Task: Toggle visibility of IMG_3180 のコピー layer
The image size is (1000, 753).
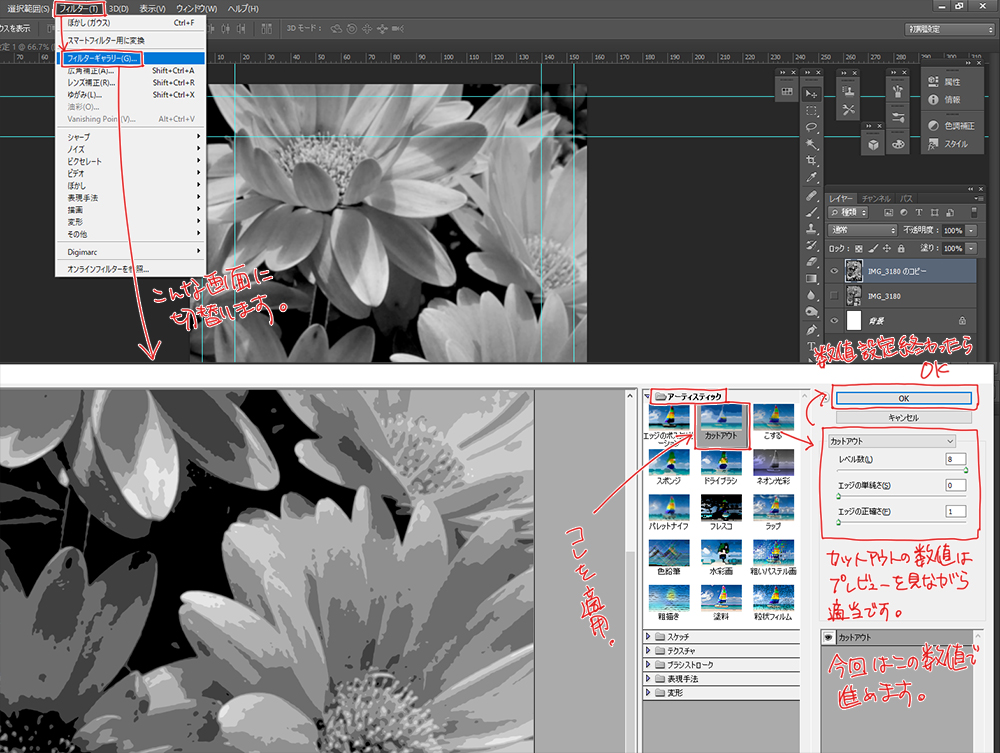Action: point(834,271)
